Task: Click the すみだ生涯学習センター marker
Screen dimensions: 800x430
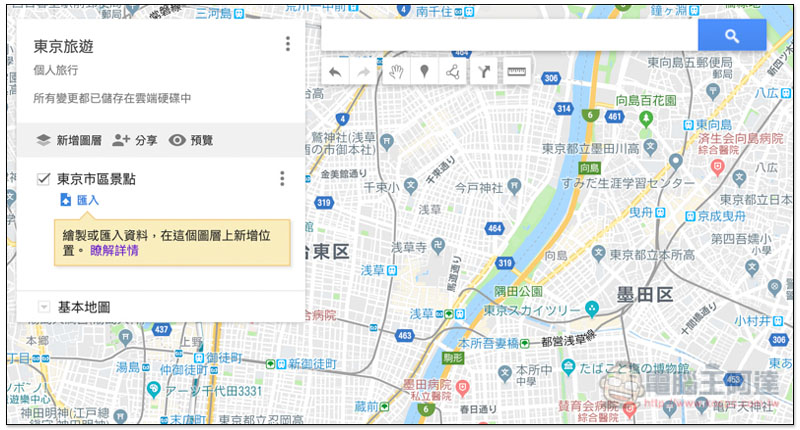Action: tap(676, 162)
